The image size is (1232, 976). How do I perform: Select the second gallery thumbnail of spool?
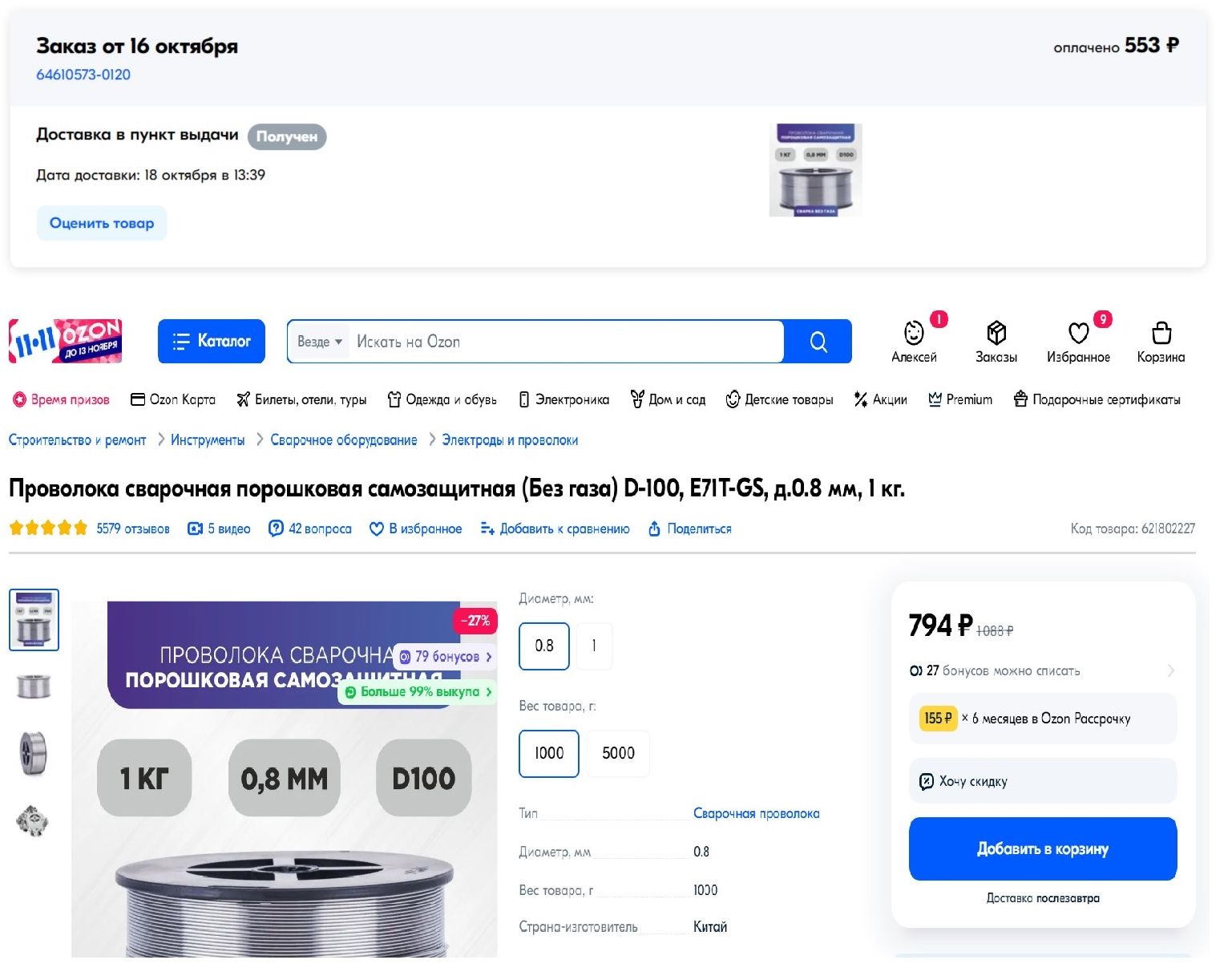[x=34, y=686]
